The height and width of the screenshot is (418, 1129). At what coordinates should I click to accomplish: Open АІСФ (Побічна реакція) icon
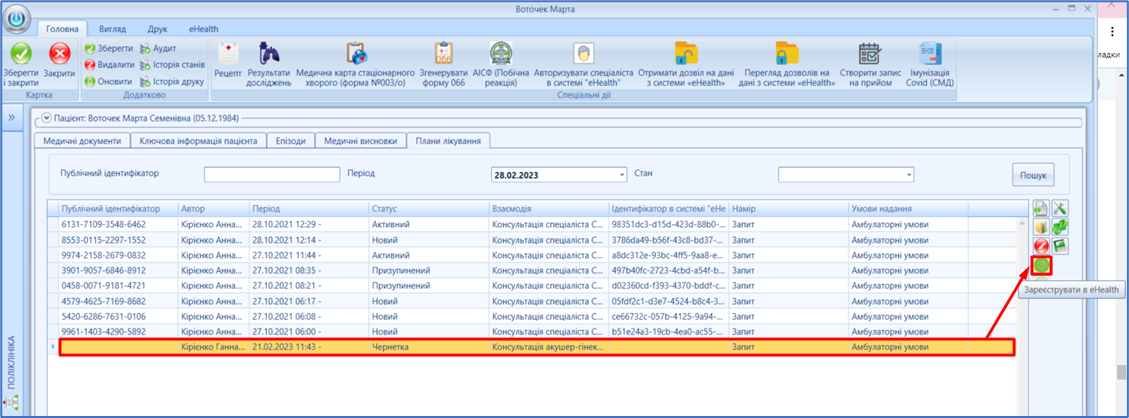pos(501,54)
